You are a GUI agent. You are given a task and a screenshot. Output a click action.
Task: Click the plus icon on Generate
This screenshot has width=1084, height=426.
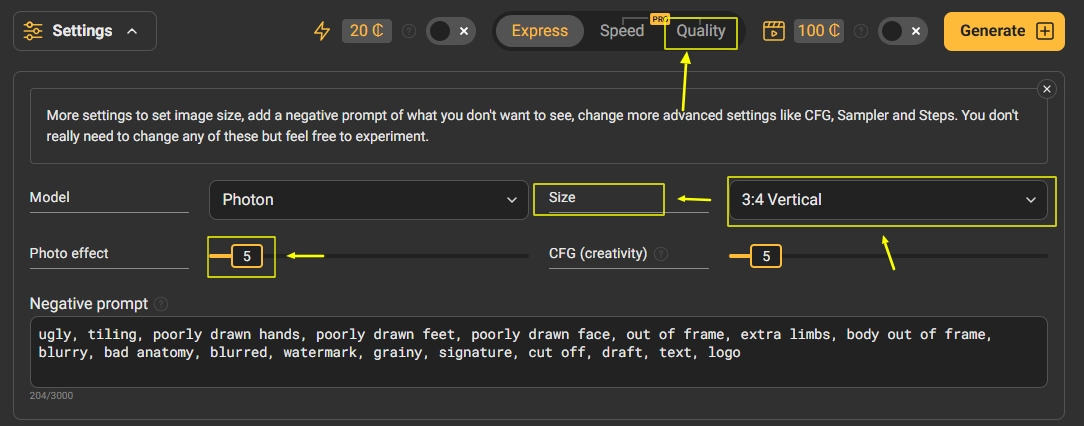(x=1045, y=31)
